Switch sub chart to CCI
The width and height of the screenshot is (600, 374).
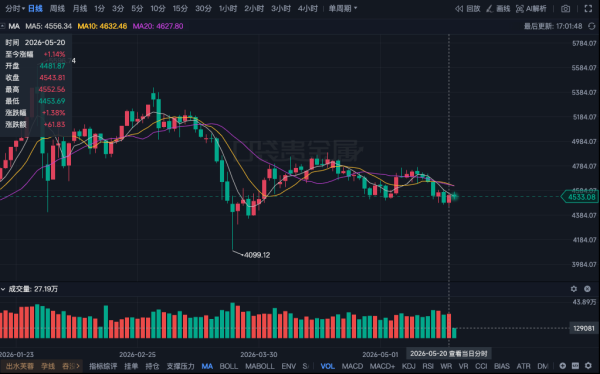pyautogui.click(x=481, y=366)
